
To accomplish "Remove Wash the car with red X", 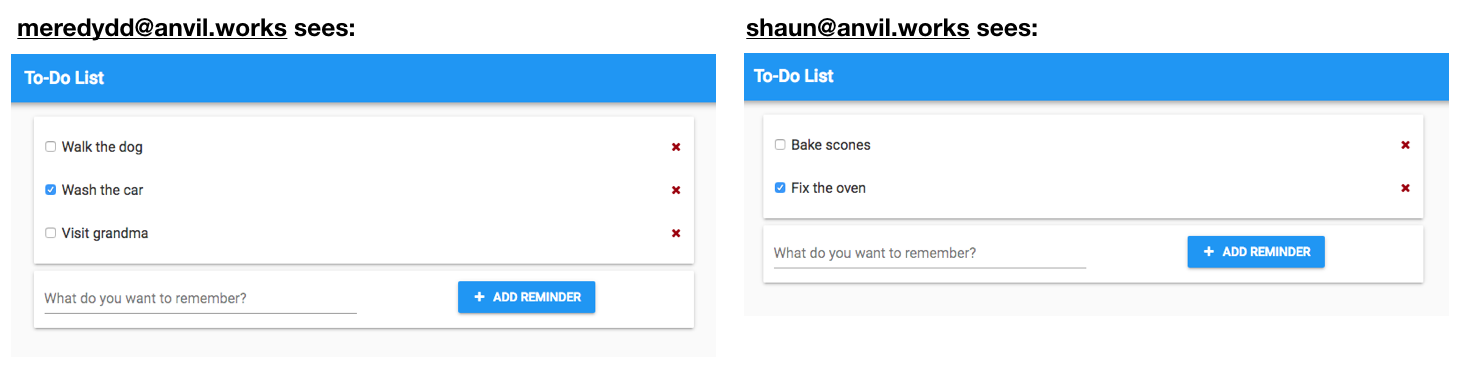I will tap(676, 190).
